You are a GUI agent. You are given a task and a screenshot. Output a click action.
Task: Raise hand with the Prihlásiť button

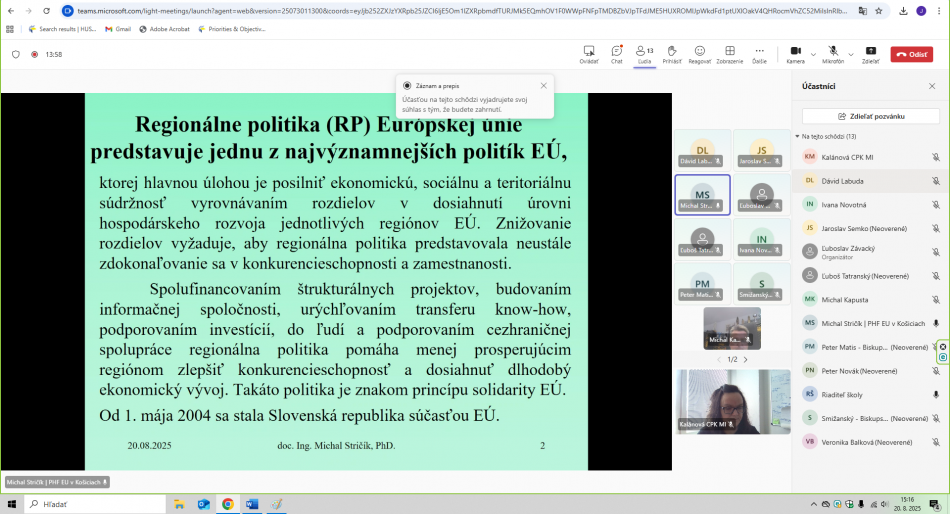[672, 52]
